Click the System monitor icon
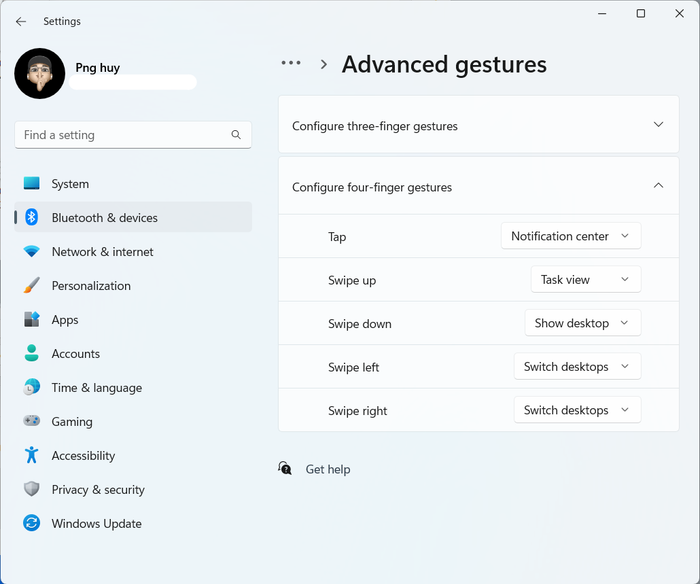This screenshot has width=700, height=584. [x=32, y=183]
